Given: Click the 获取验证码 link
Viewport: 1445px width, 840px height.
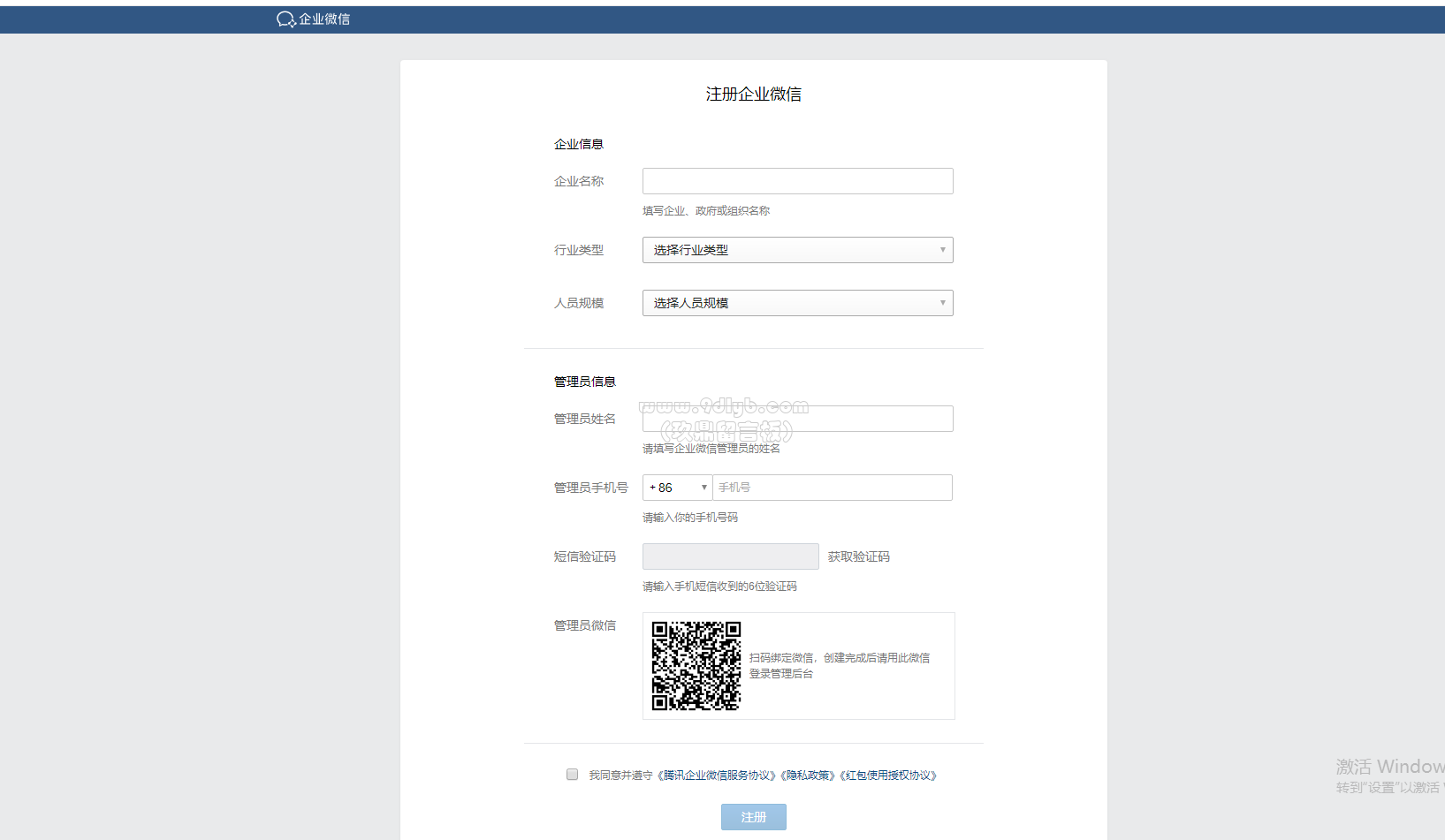Looking at the screenshot, I should pyautogui.click(x=858, y=556).
